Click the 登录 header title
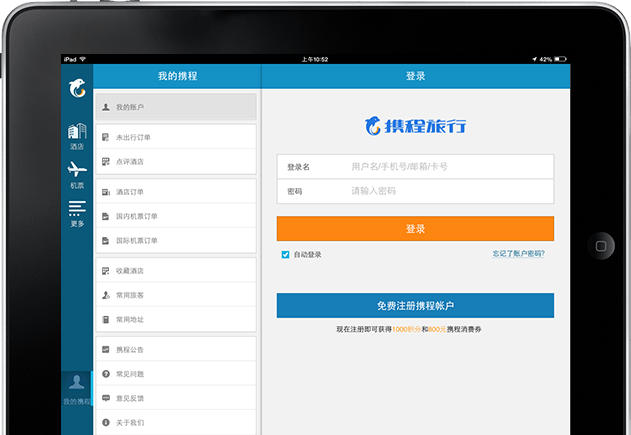Viewport: 631px width, 435px height. [415, 76]
